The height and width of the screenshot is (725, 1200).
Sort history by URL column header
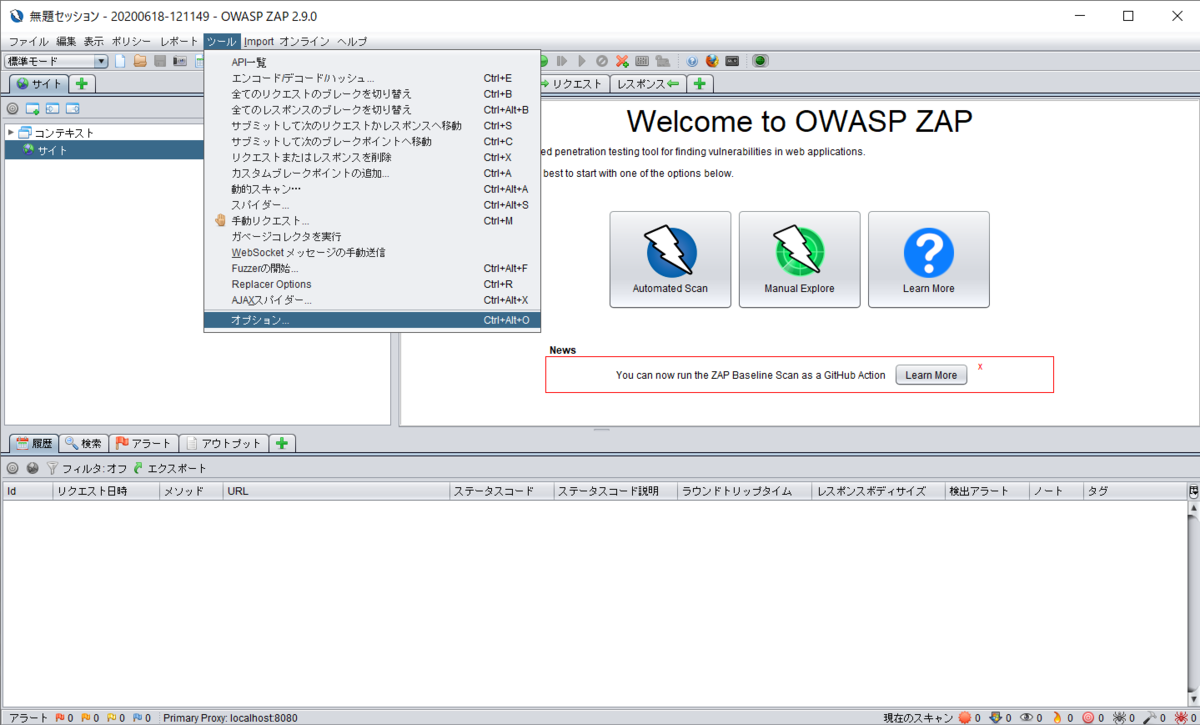(336, 491)
